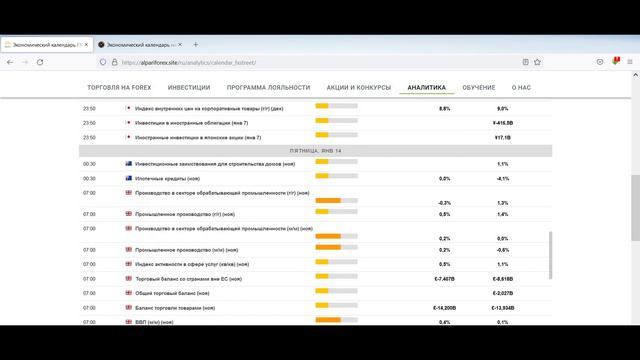Click the forecast value -0,3%
Screen dimensions: 640x360
[444, 203]
